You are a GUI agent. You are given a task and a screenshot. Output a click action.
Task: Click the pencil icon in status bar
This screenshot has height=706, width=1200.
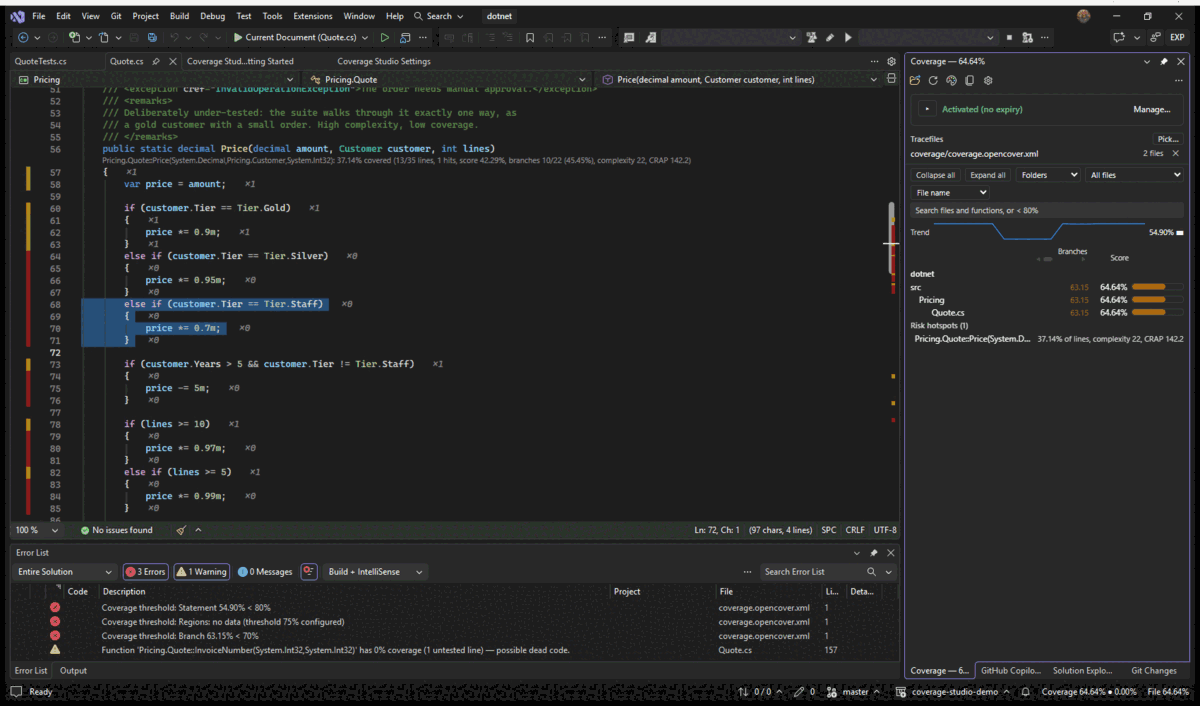pos(800,691)
